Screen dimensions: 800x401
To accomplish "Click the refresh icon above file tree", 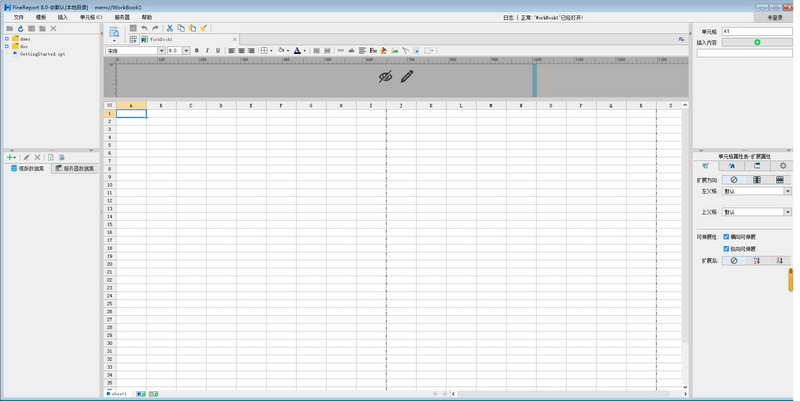I will click(x=20, y=29).
